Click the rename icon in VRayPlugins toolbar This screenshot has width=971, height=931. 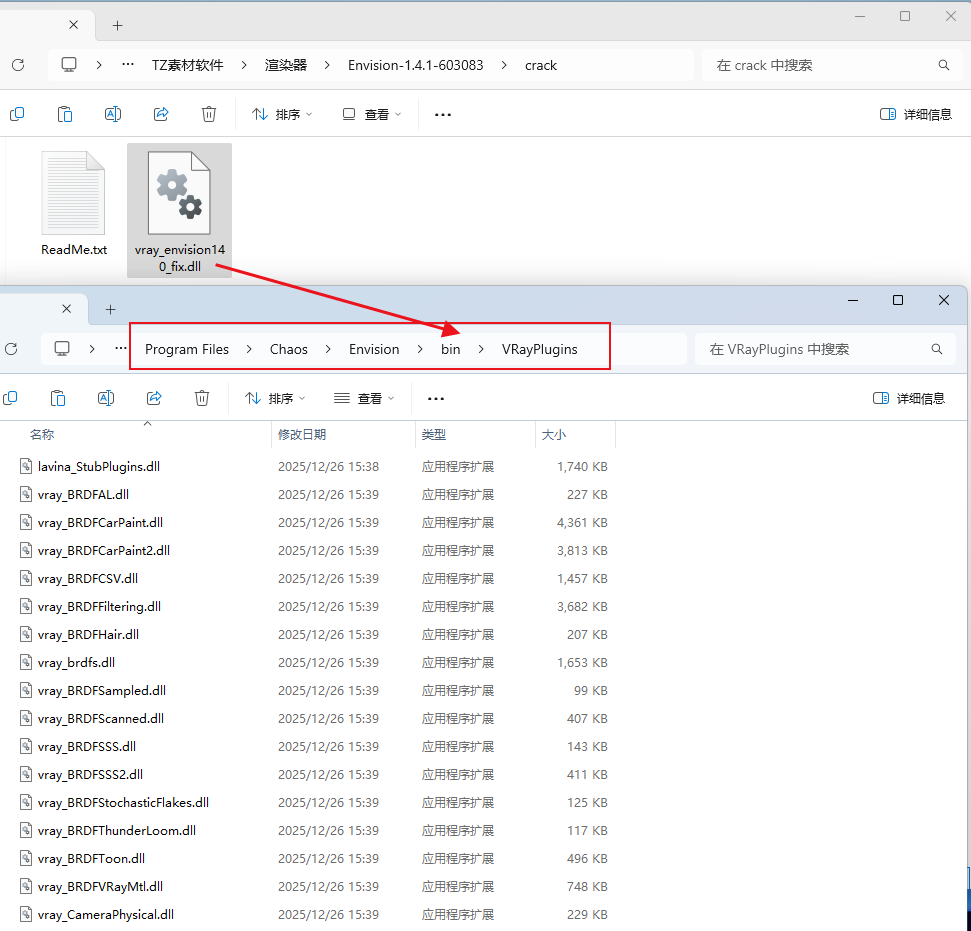106,398
